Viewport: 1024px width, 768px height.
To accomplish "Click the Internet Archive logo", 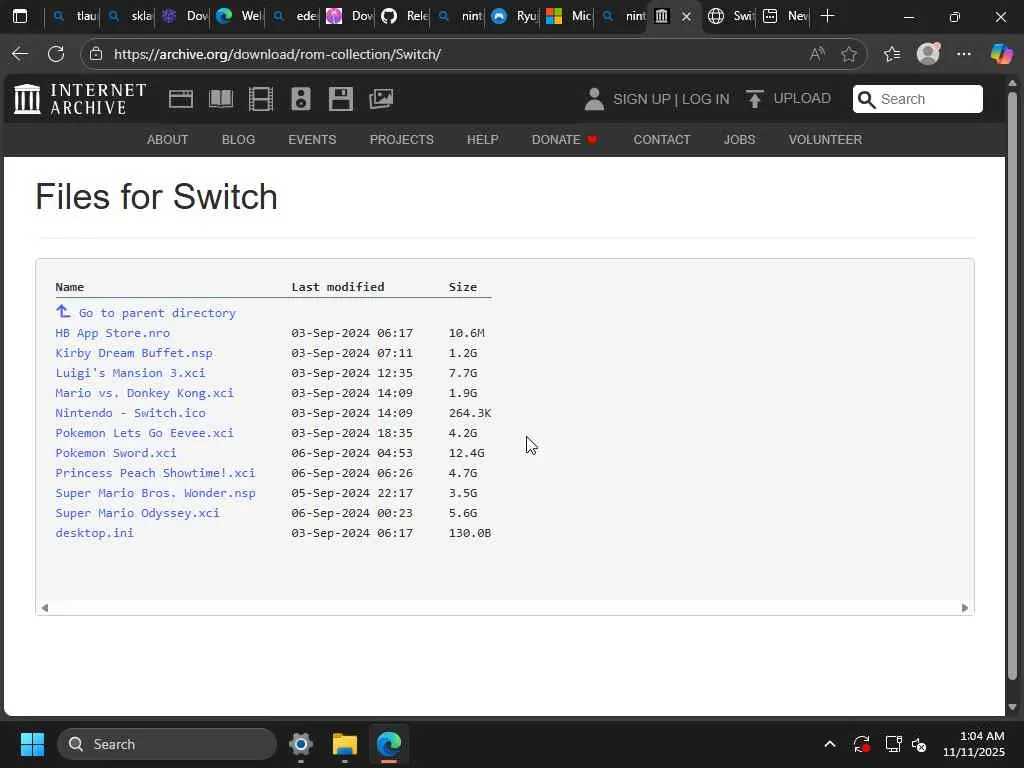I will [80, 99].
